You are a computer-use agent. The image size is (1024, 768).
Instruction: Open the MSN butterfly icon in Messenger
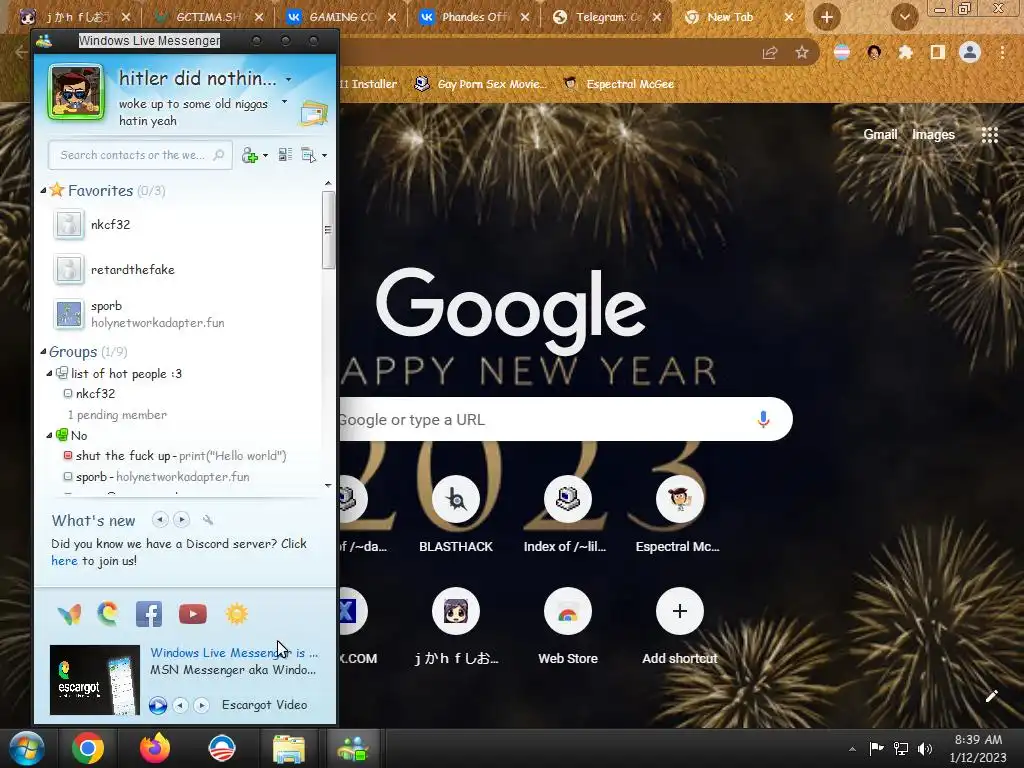coord(69,614)
